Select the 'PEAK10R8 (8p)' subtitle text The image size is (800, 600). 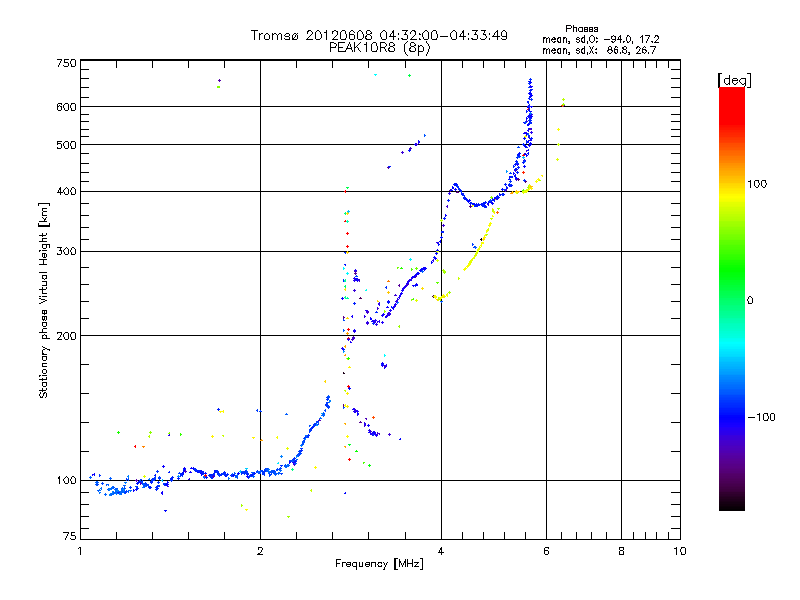[380, 48]
